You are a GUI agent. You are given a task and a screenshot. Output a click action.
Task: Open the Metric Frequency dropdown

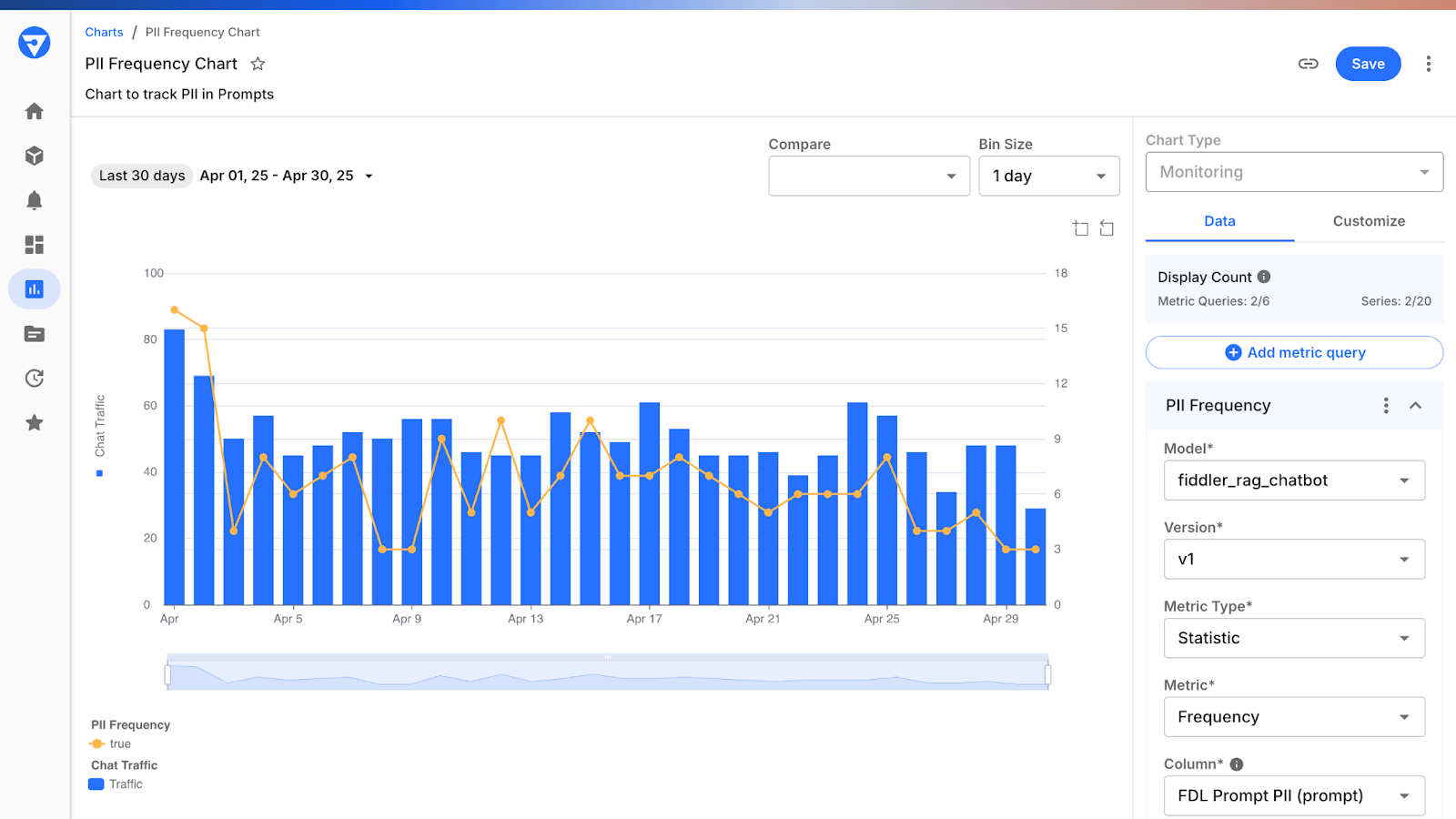(x=1294, y=717)
